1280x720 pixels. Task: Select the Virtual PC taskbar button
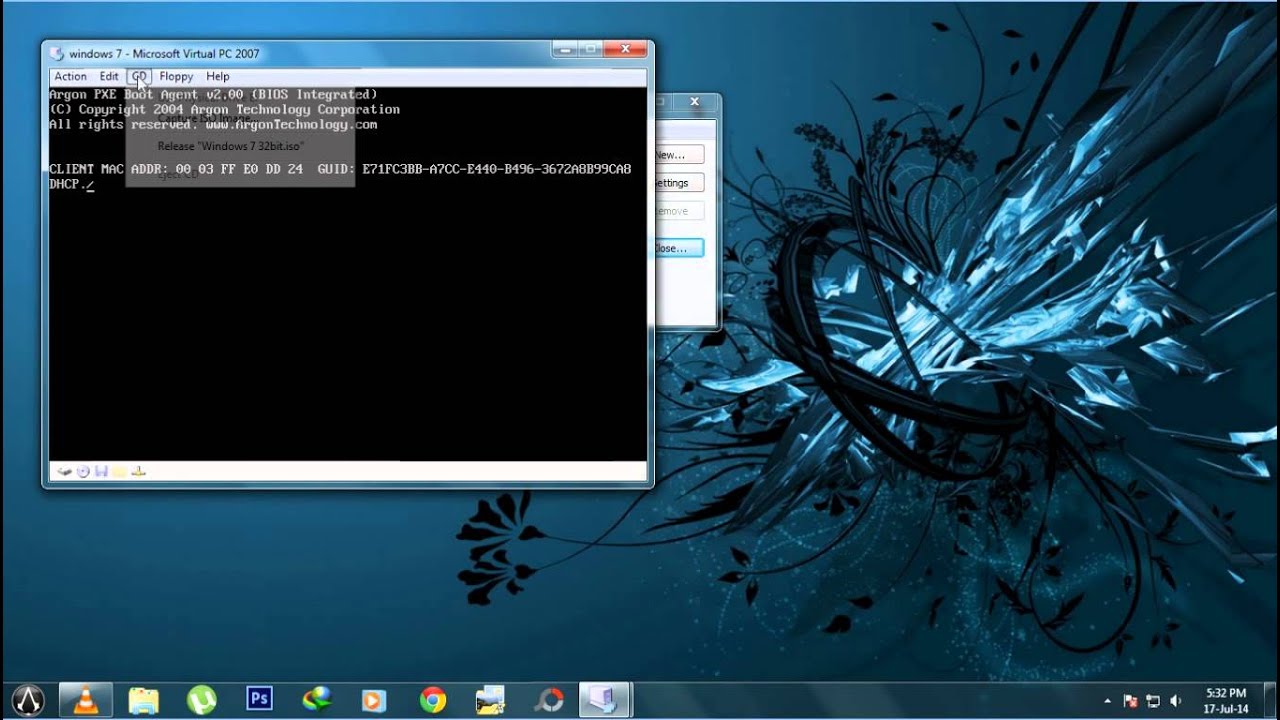coord(604,700)
